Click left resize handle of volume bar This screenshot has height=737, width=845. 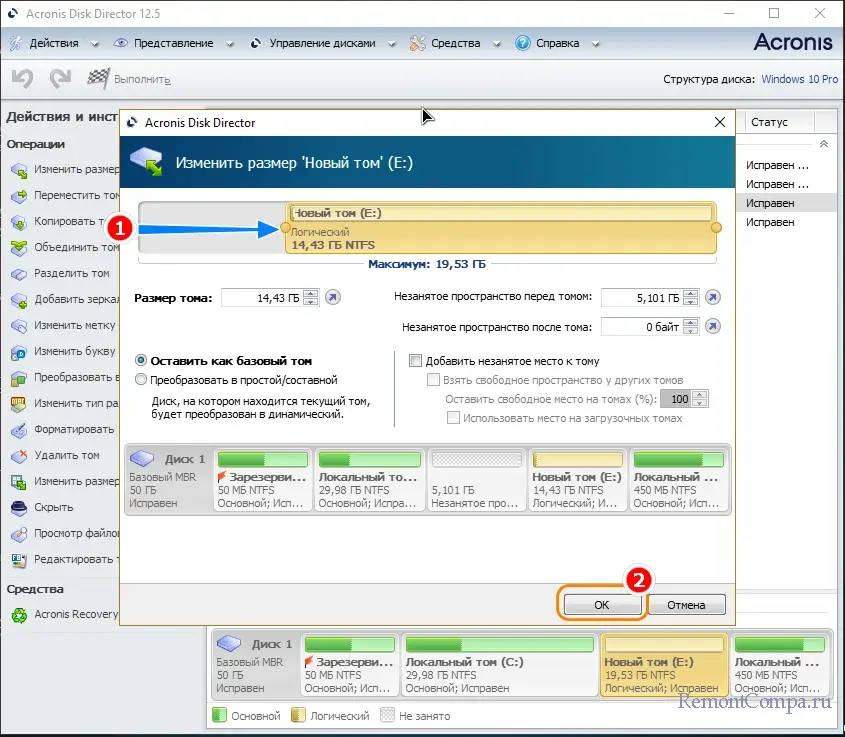coord(285,228)
